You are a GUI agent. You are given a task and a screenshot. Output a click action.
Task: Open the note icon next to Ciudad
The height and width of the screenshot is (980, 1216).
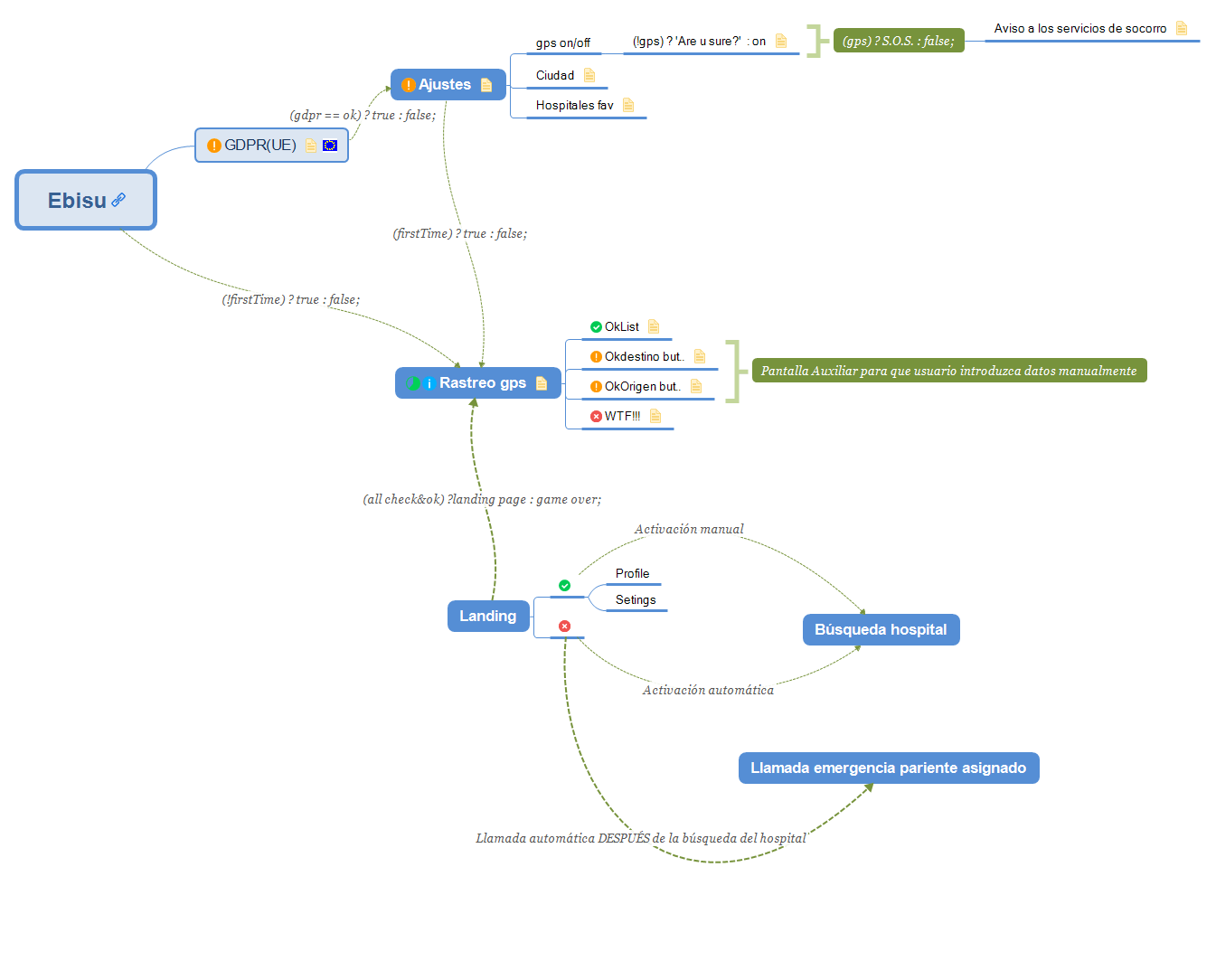click(589, 75)
